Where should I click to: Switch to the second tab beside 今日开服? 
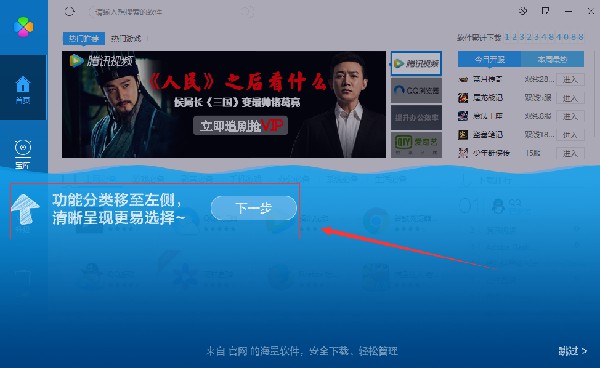click(552, 59)
